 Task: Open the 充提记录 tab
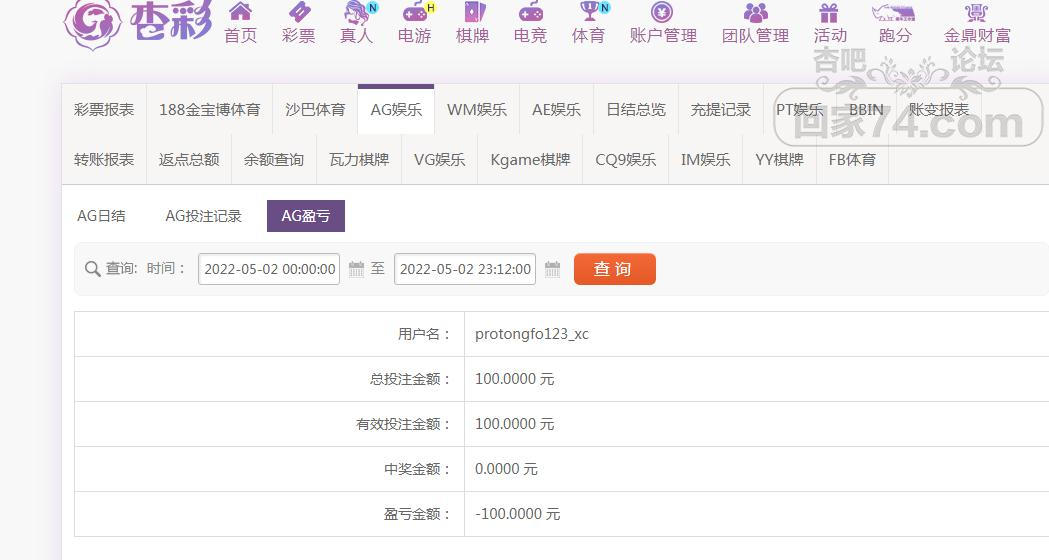pyautogui.click(x=720, y=110)
